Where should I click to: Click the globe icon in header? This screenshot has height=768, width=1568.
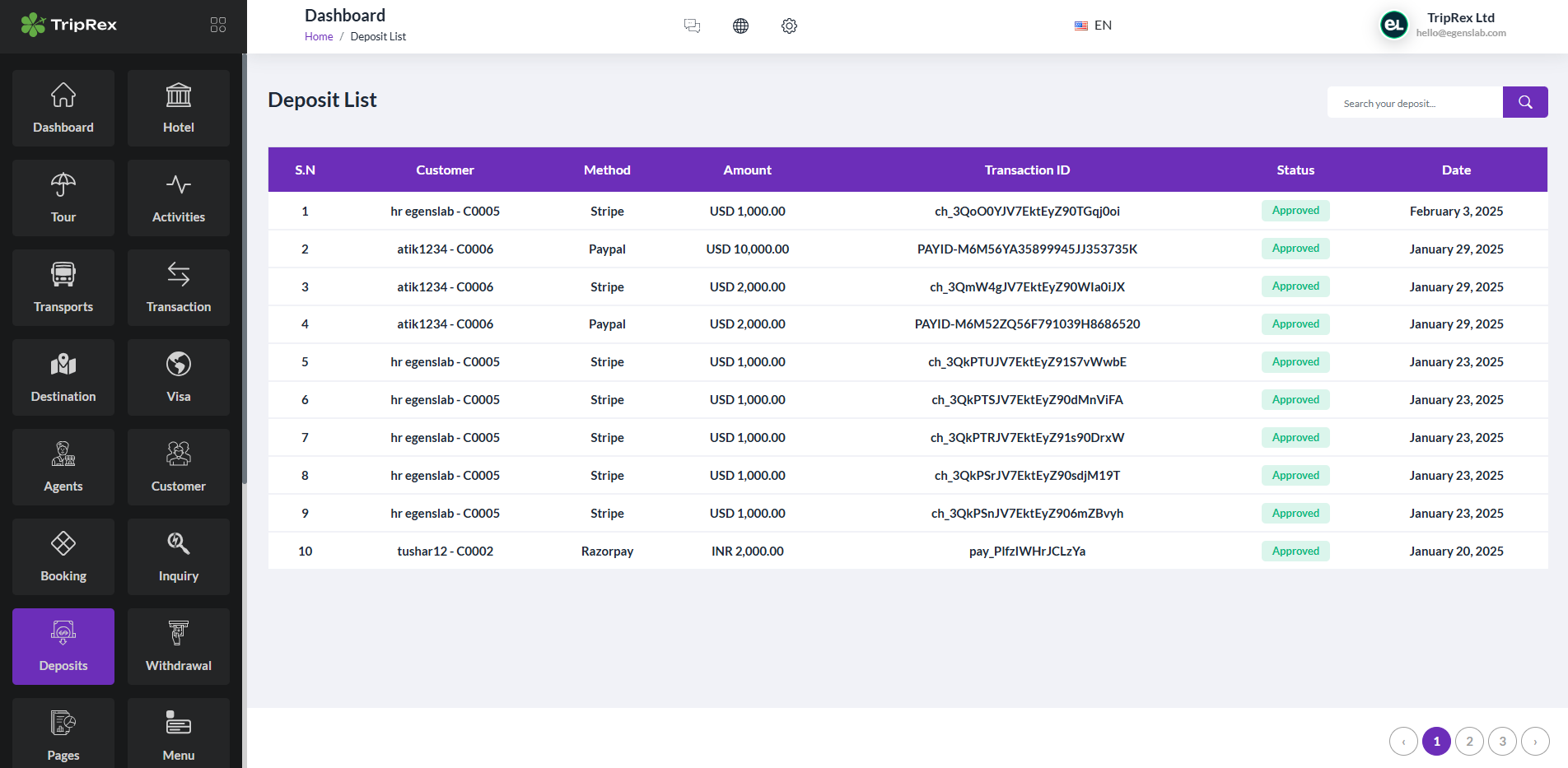[x=740, y=26]
